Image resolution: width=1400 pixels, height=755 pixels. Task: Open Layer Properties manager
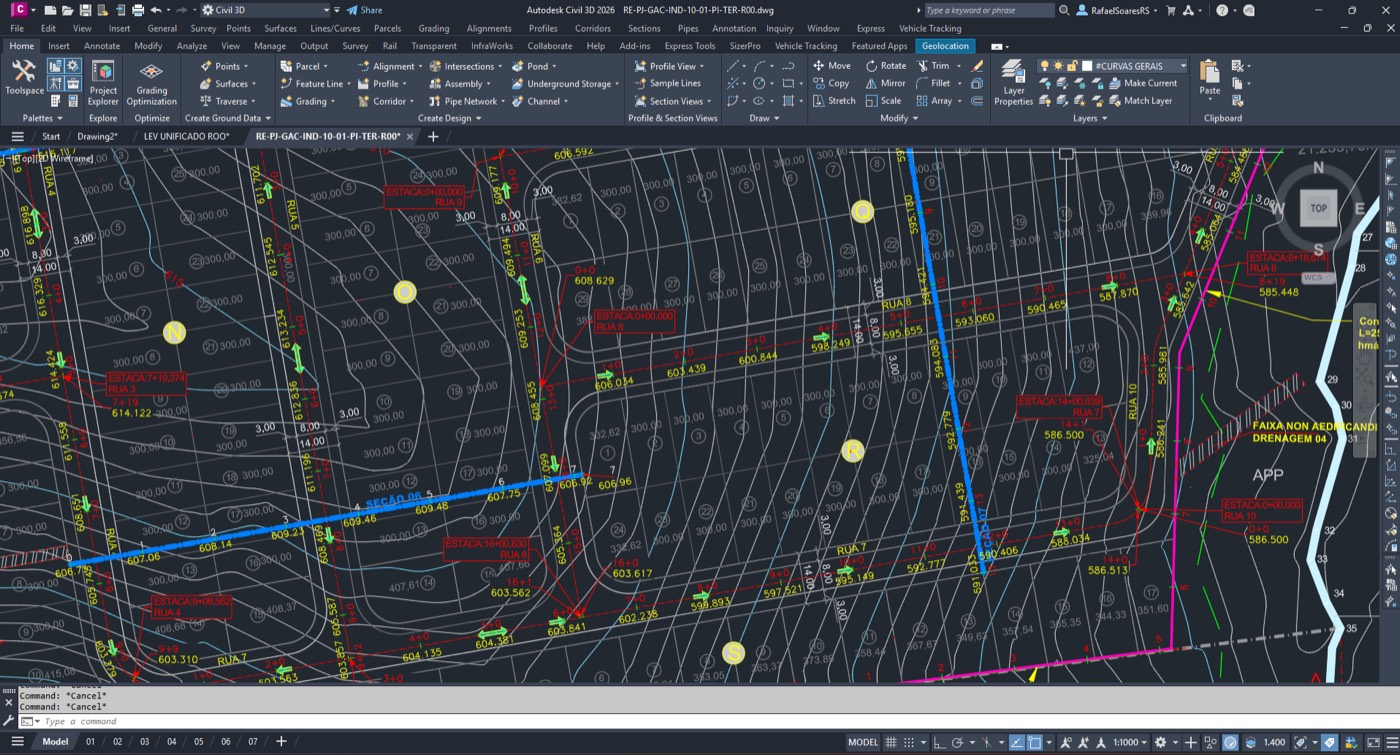1013,83
